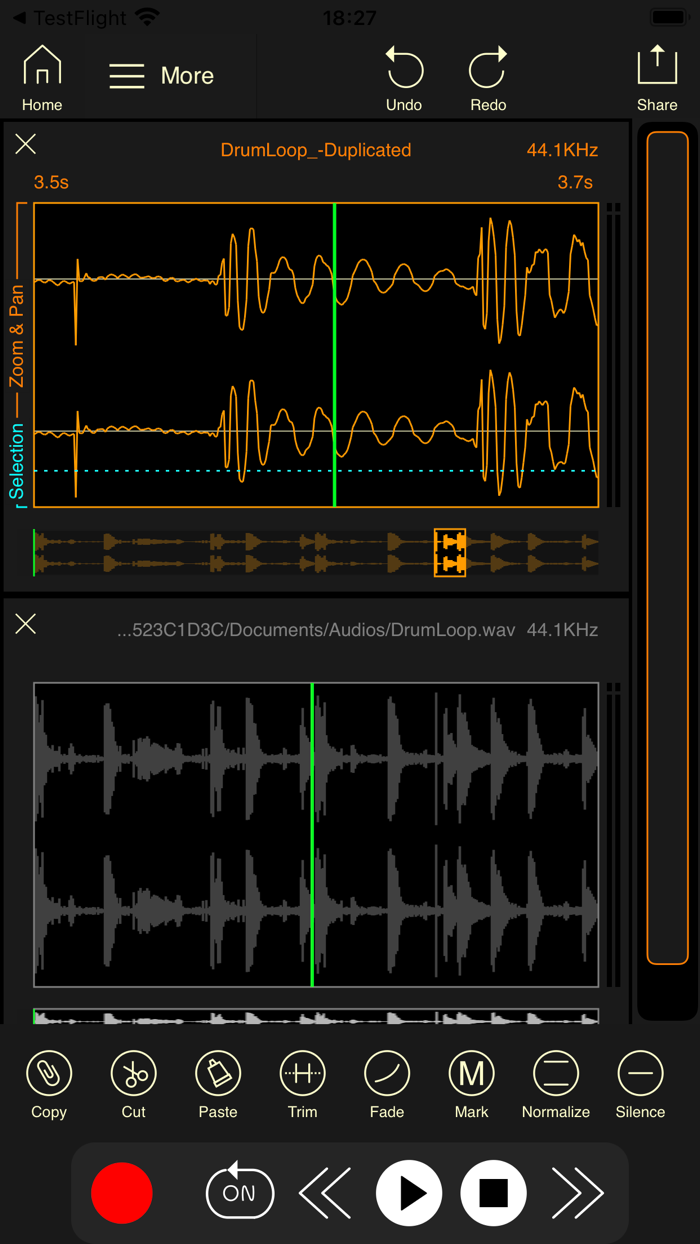Fast forward with double right arrows
Screen dimensions: 700x1244
pyautogui.click(x=578, y=1193)
